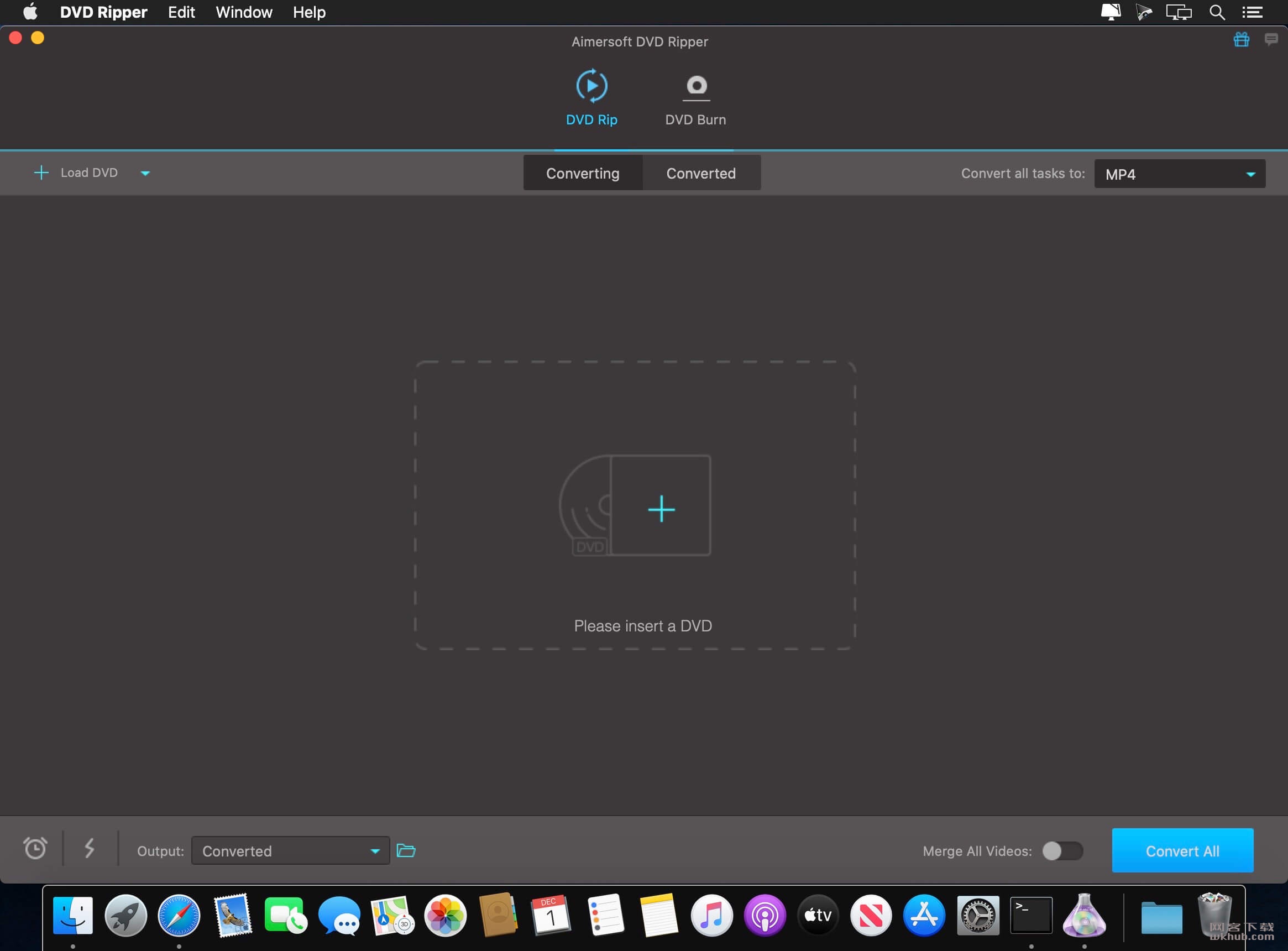This screenshot has width=1288, height=951.
Task: Open Reminders in the Dock
Action: [x=605, y=915]
